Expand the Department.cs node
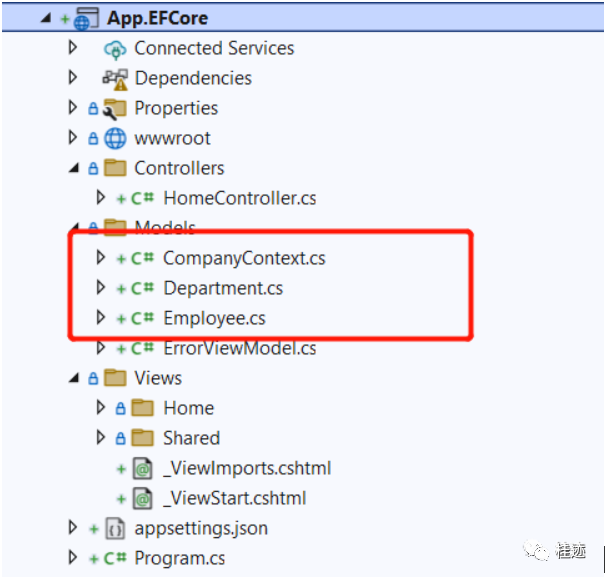605x578 pixels. click(100, 287)
